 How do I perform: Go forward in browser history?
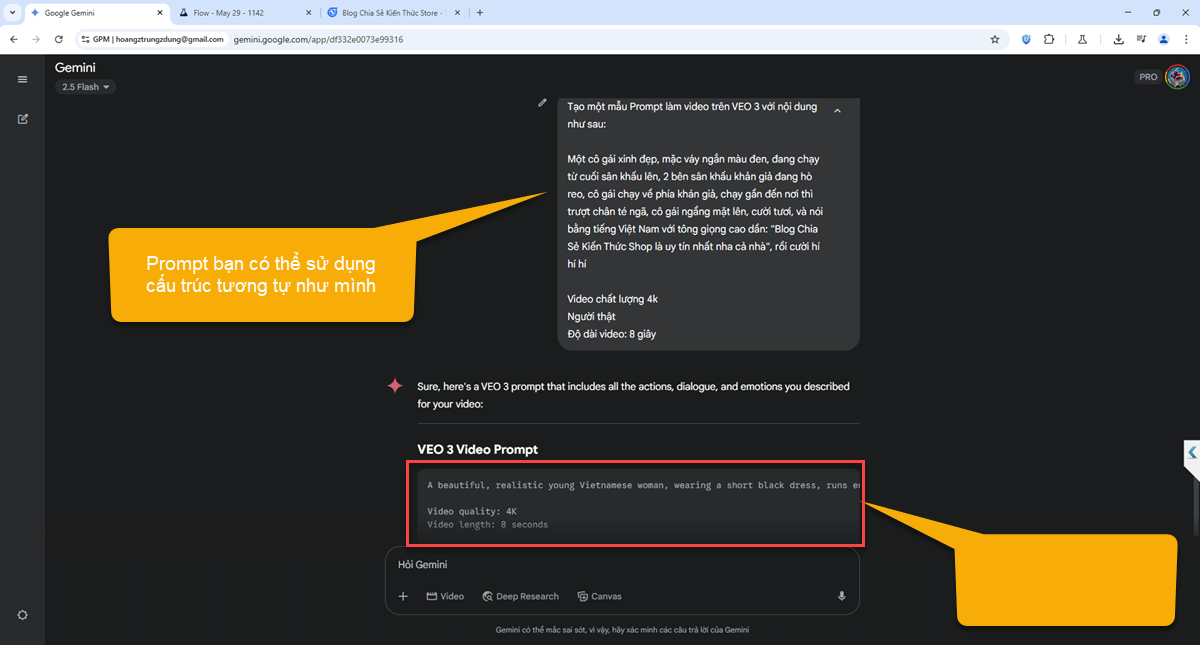(x=36, y=39)
